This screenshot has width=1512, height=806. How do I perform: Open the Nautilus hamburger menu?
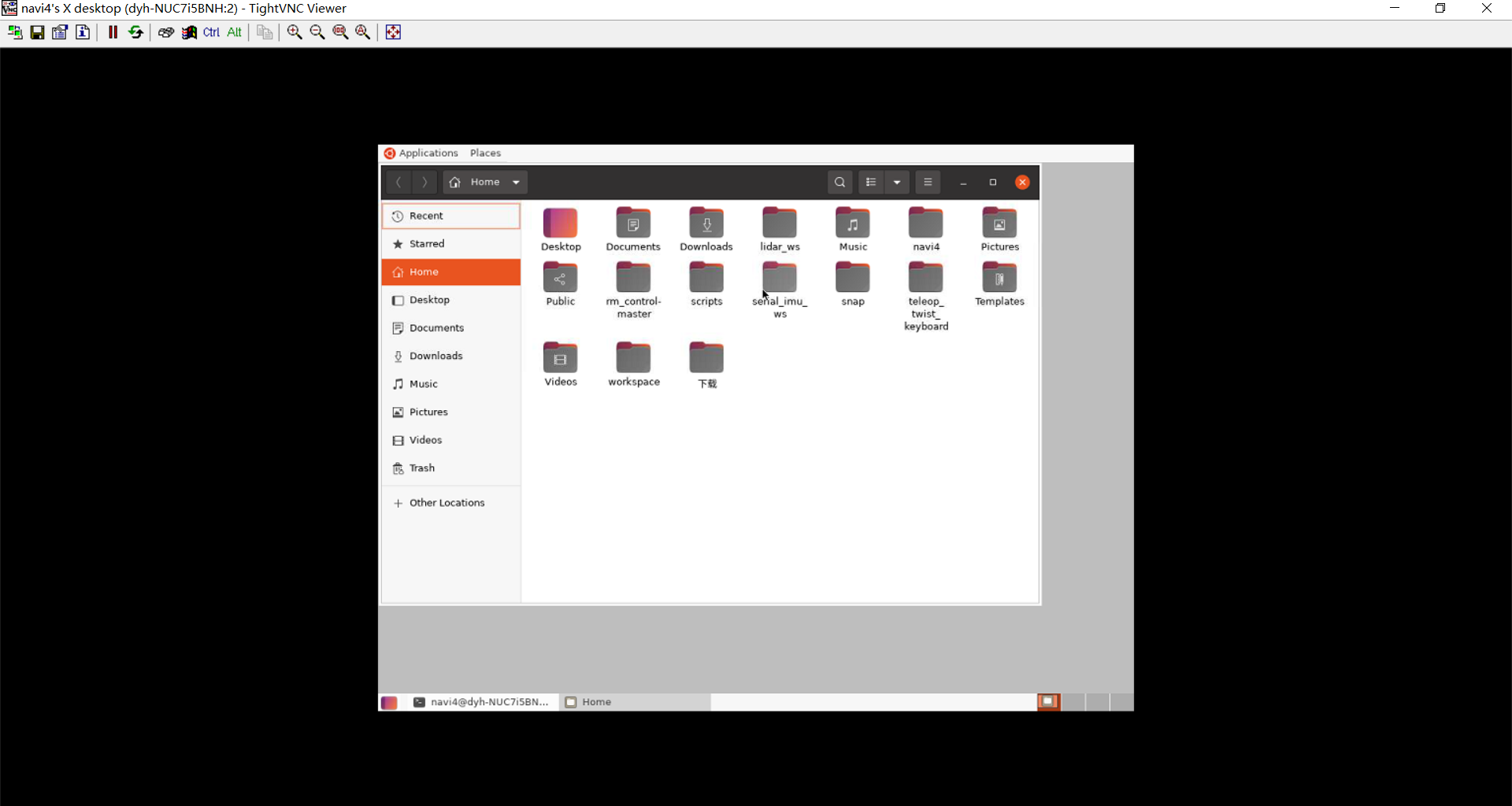[x=928, y=182]
